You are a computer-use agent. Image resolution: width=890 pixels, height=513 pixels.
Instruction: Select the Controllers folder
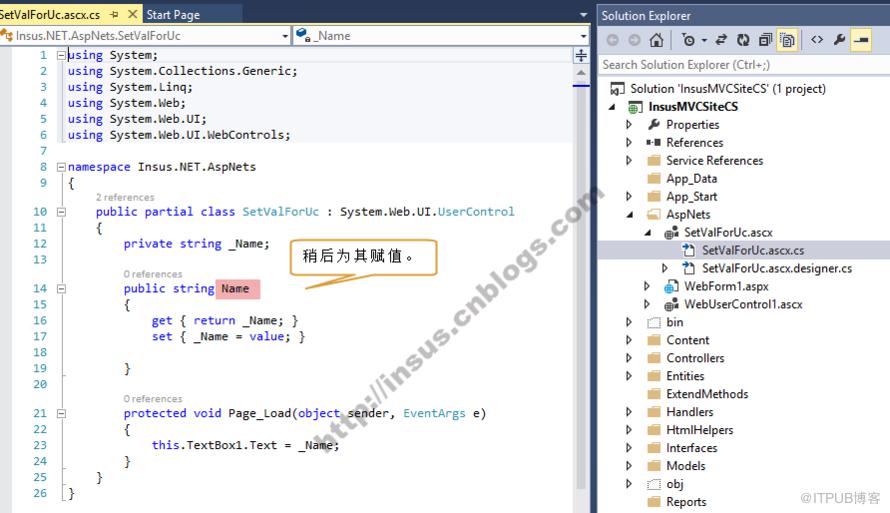pos(695,358)
